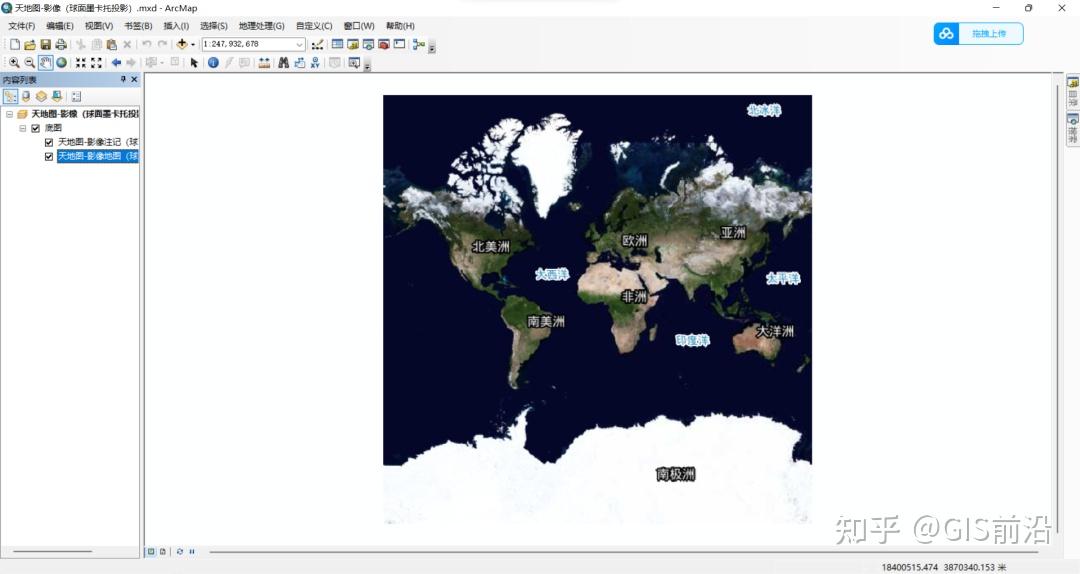The image size is (1080, 574).
Task: Close the 内容列表 panel
Action: (x=134, y=80)
